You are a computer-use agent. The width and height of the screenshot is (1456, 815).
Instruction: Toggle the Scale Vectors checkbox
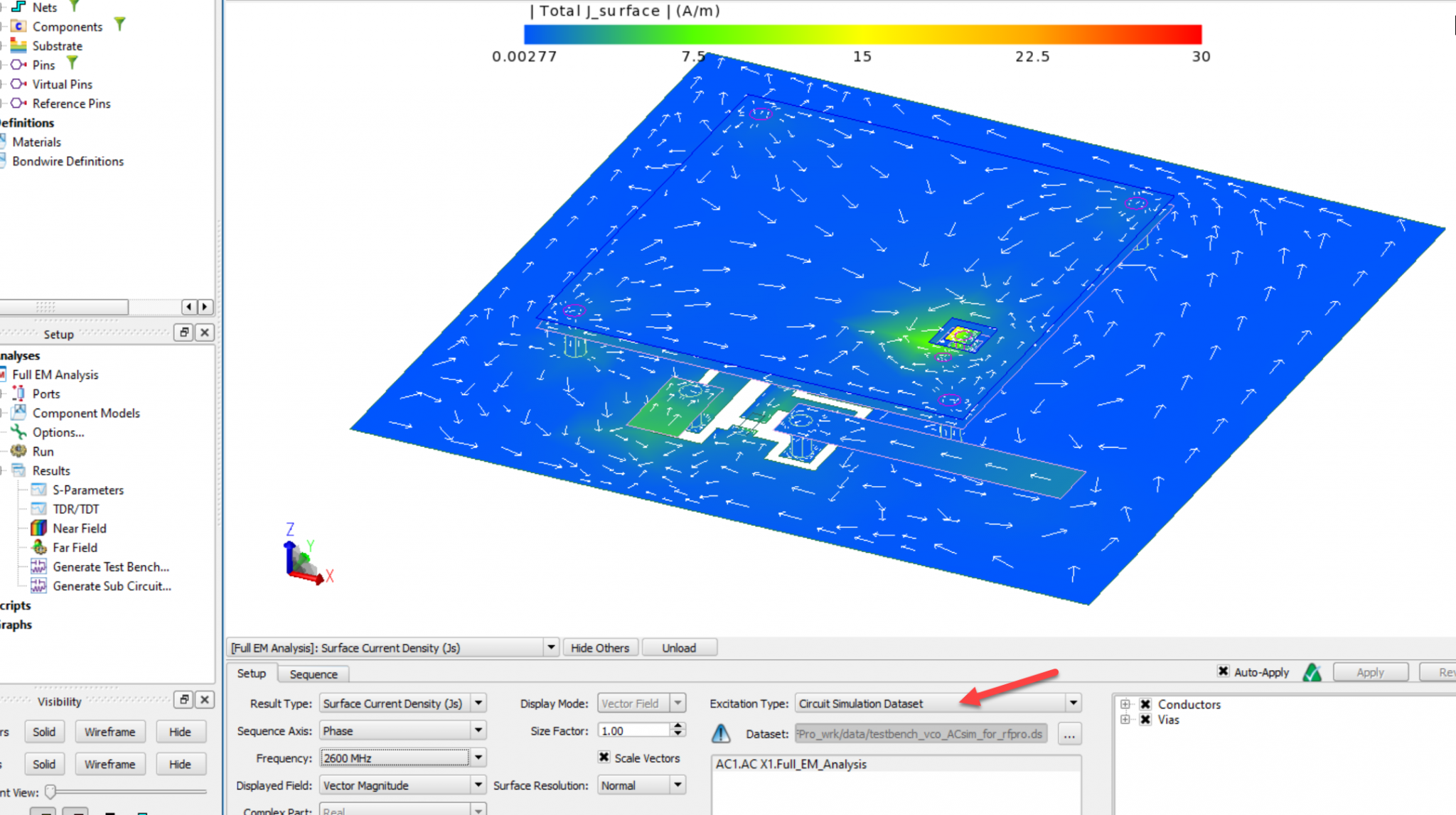(604, 757)
